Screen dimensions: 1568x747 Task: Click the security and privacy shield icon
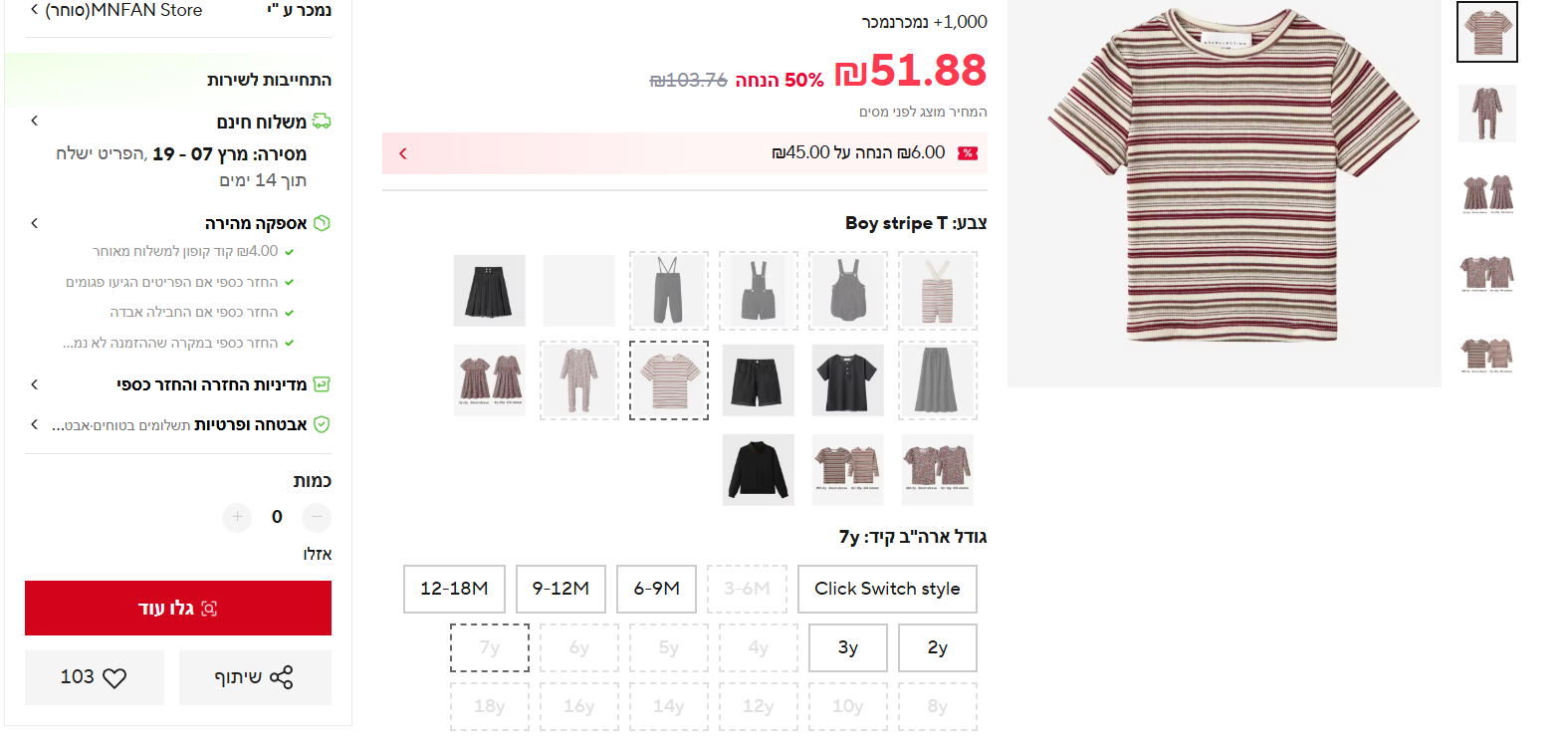(322, 424)
